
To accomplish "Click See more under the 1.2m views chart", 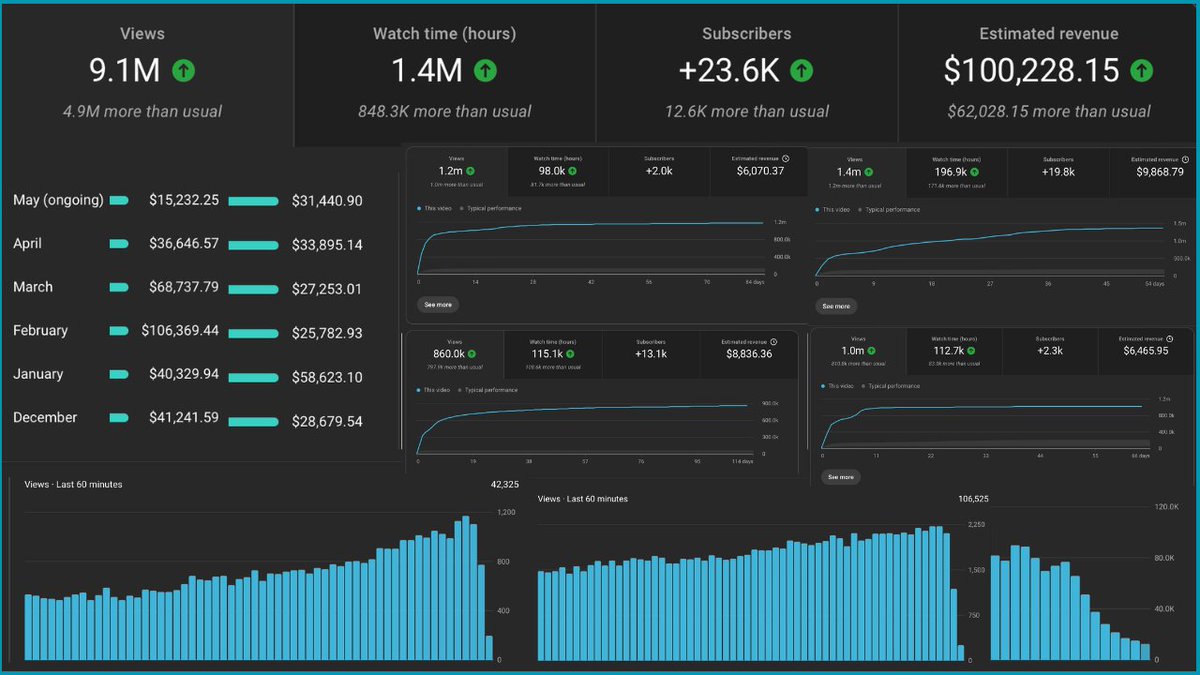I will pos(437,304).
